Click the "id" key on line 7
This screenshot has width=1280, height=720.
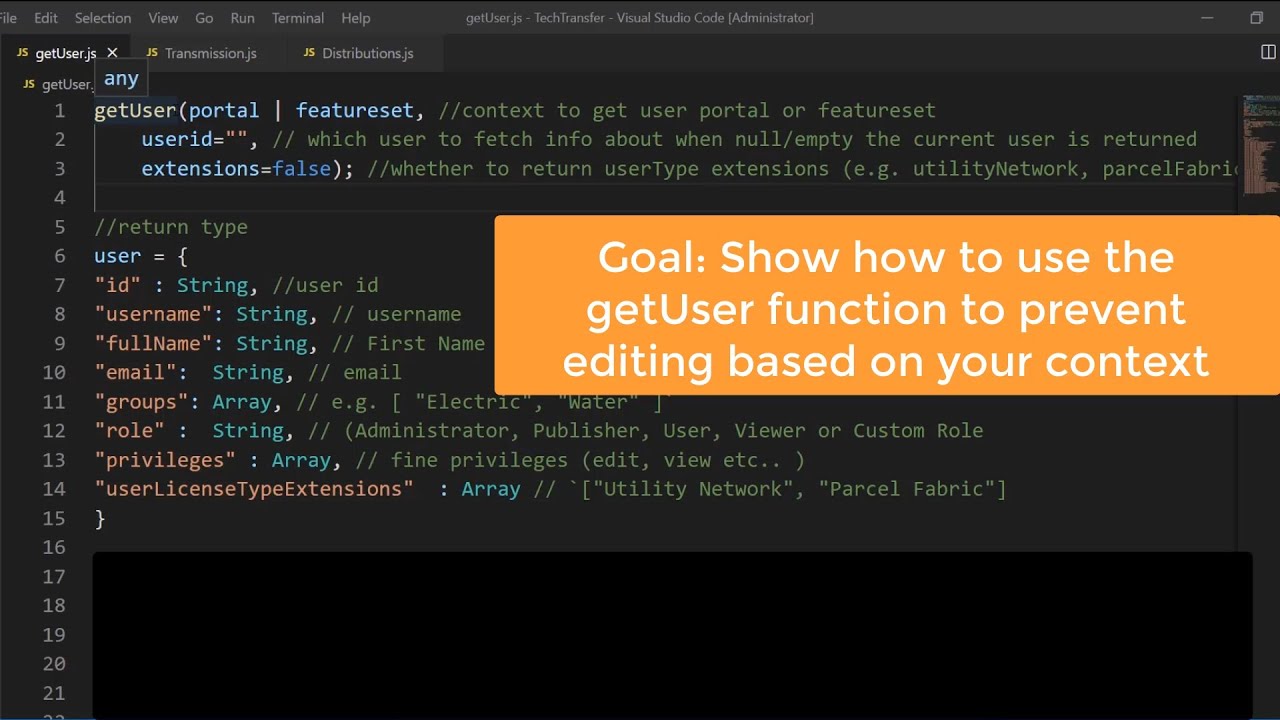(117, 285)
